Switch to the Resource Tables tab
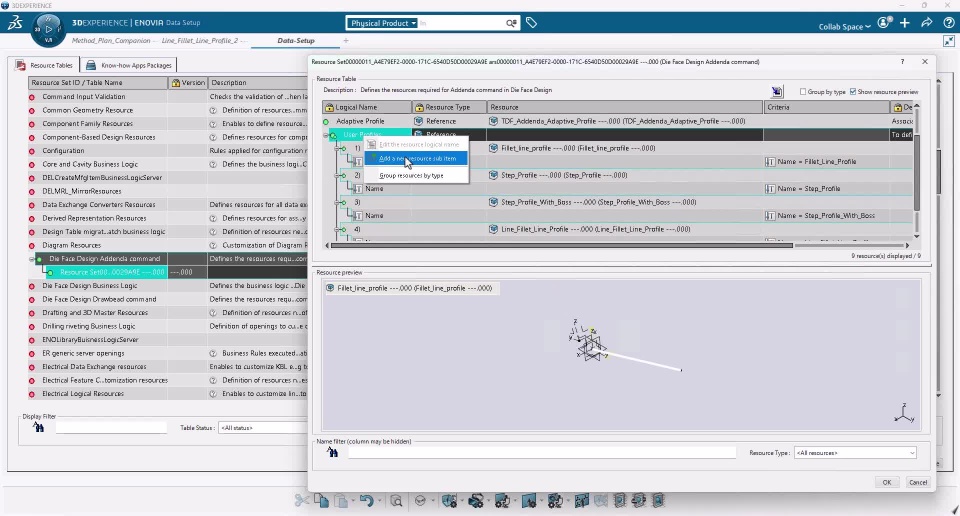960x516 pixels. (x=45, y=65)
